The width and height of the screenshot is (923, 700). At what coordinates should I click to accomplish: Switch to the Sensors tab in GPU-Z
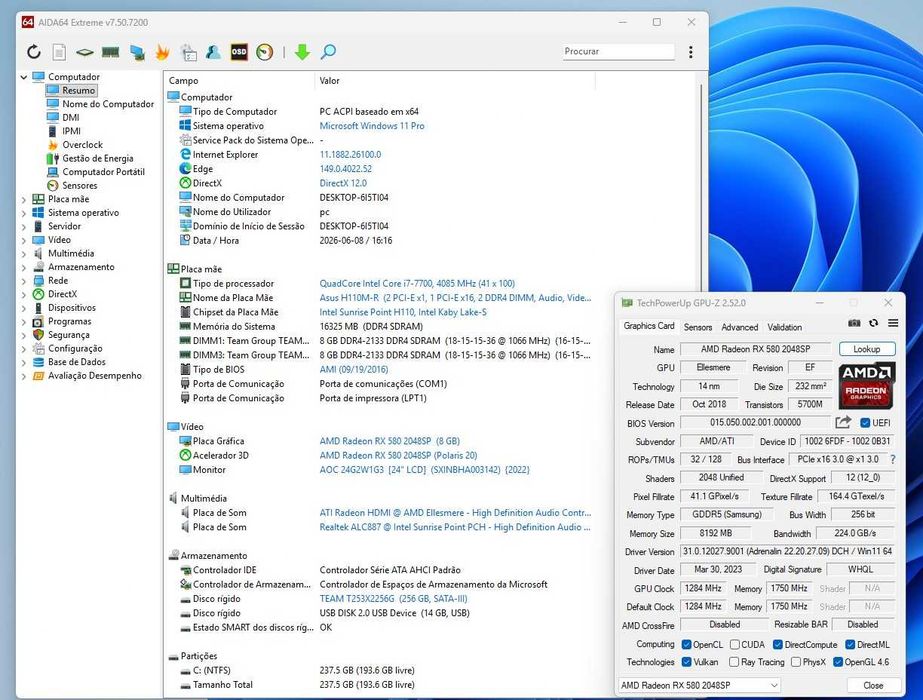coord(698,327)
